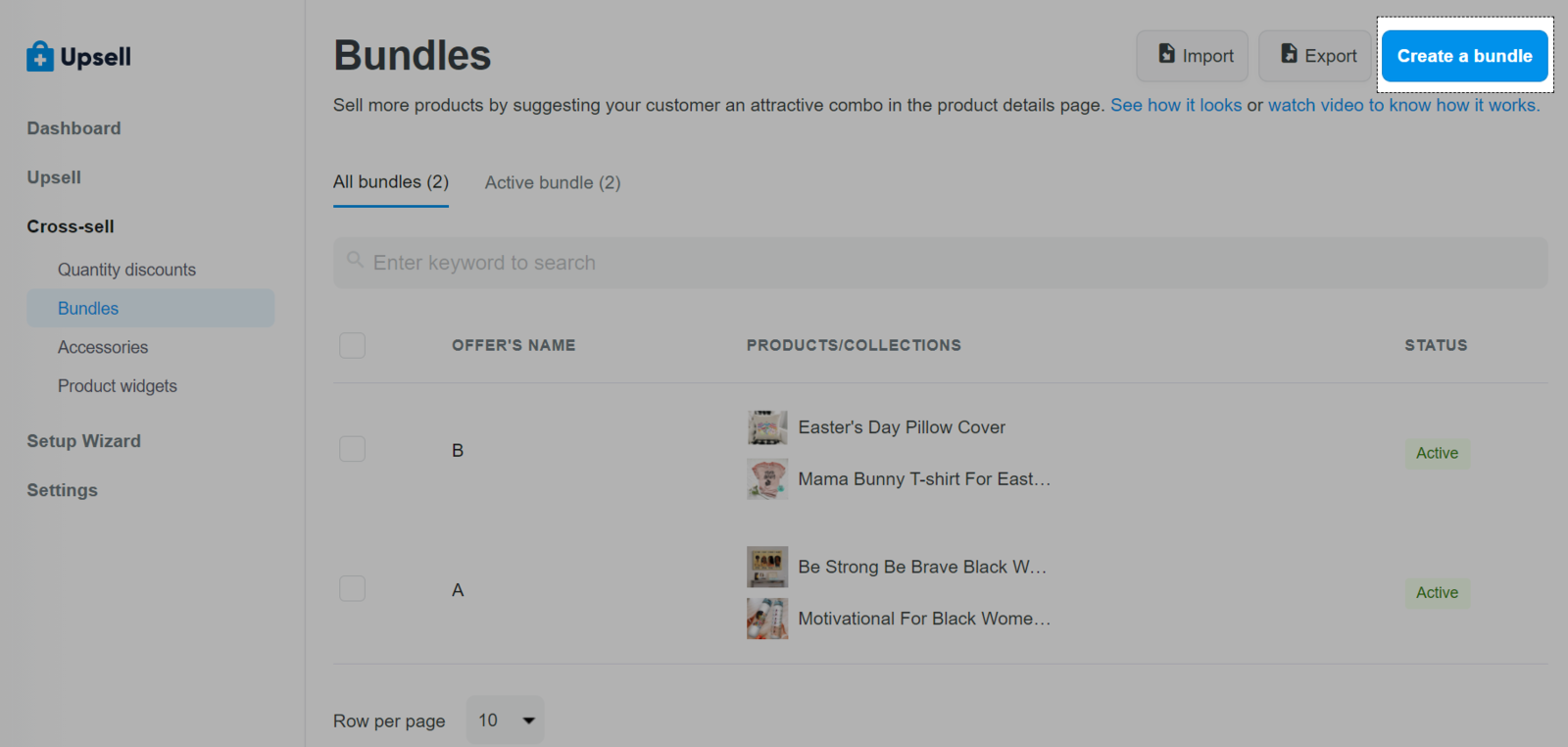Click the Export file icon
1568x747 pixels.
point(1289,54)
